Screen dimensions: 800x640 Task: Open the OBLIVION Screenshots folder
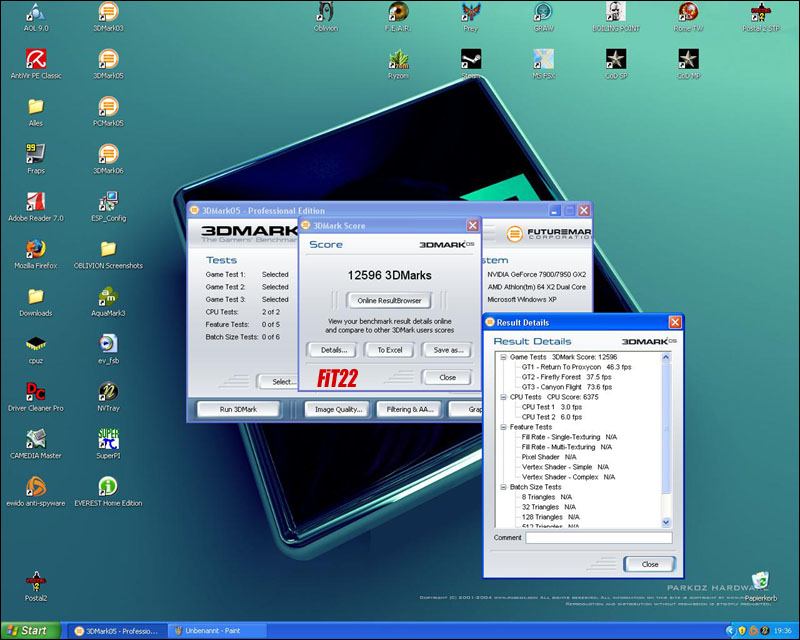coord(108,254)
